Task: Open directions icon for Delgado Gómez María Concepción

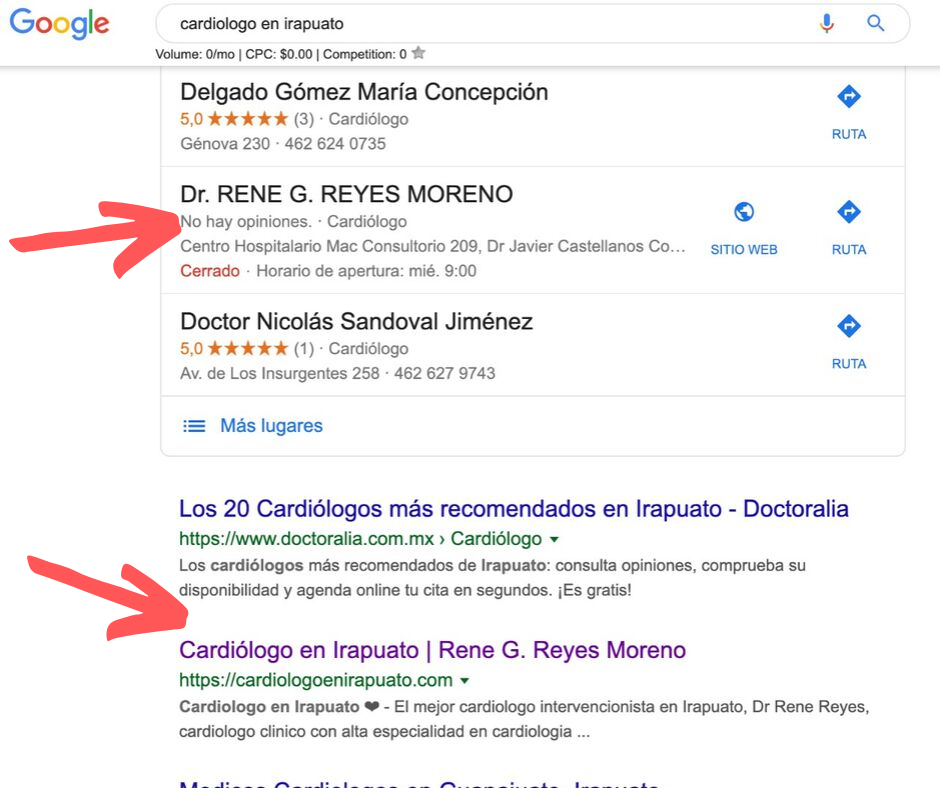Action: (849, 97)
